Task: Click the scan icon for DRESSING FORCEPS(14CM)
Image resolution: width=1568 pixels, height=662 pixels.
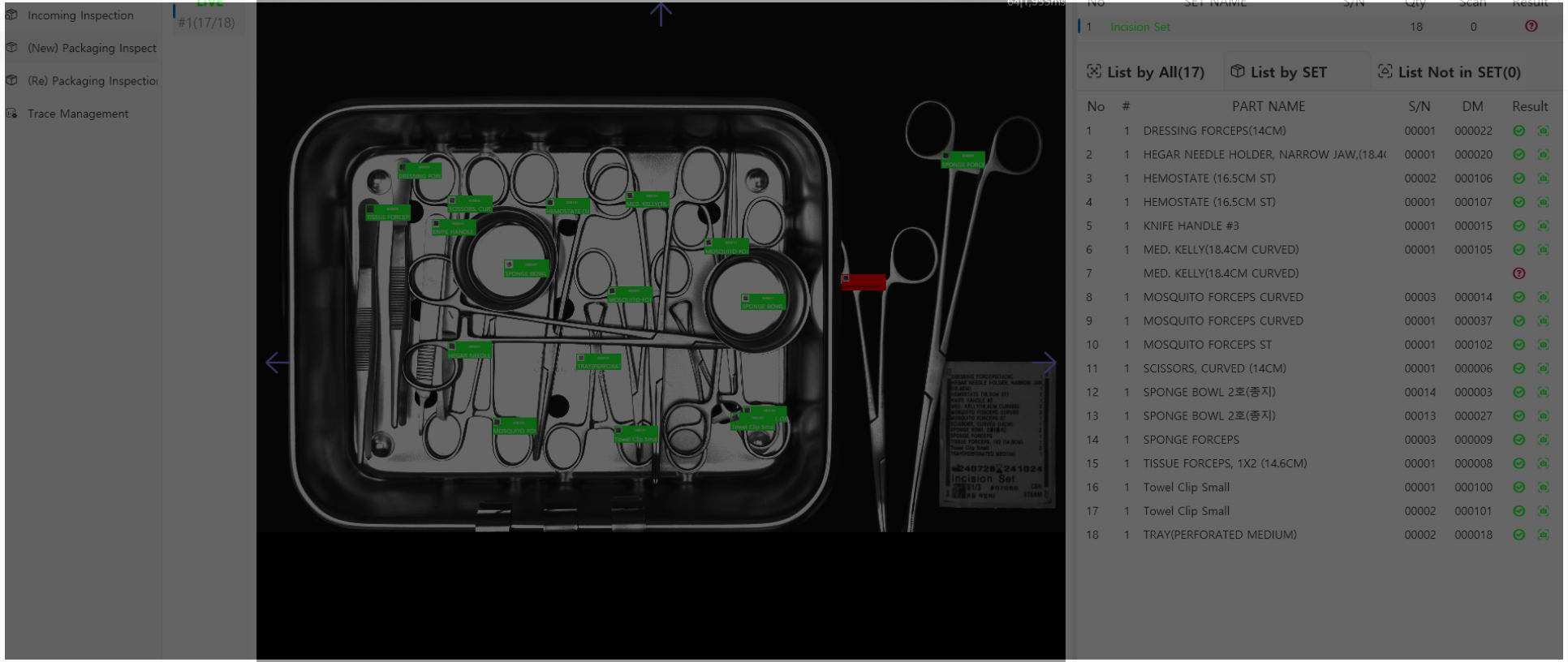Action: [1543, 131]
